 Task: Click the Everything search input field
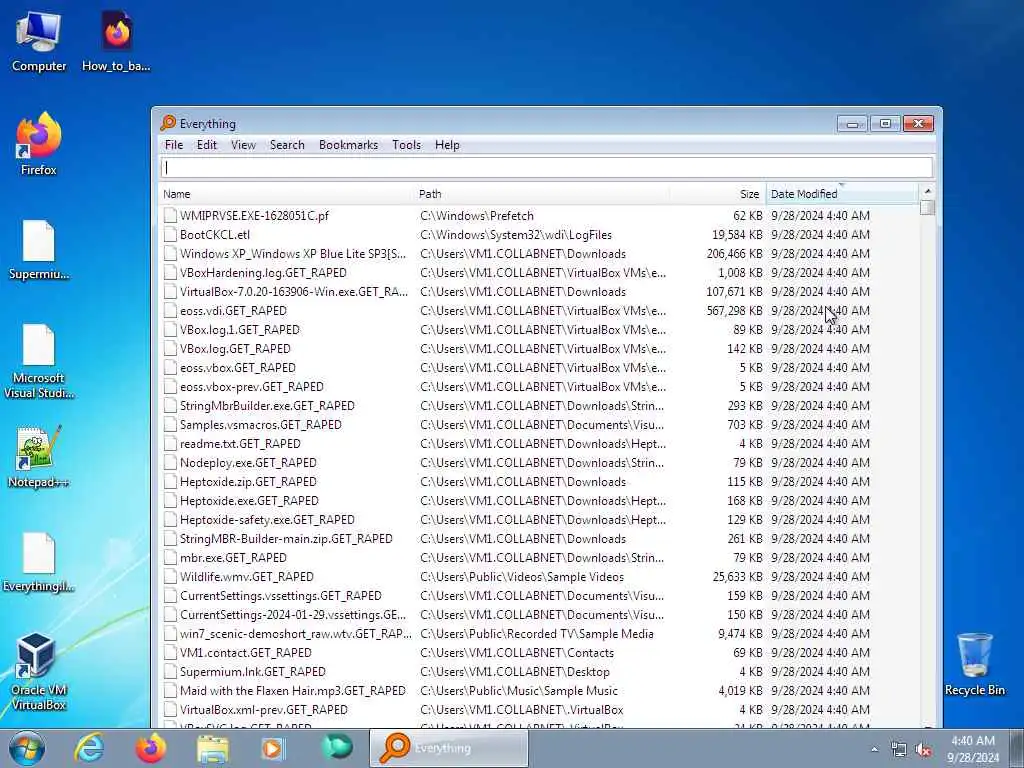(x=547, y=168)
